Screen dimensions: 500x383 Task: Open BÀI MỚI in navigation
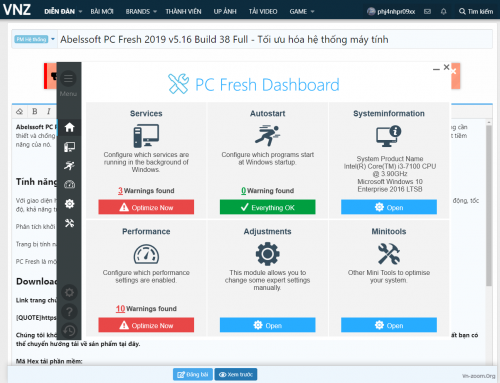[102, 12]
